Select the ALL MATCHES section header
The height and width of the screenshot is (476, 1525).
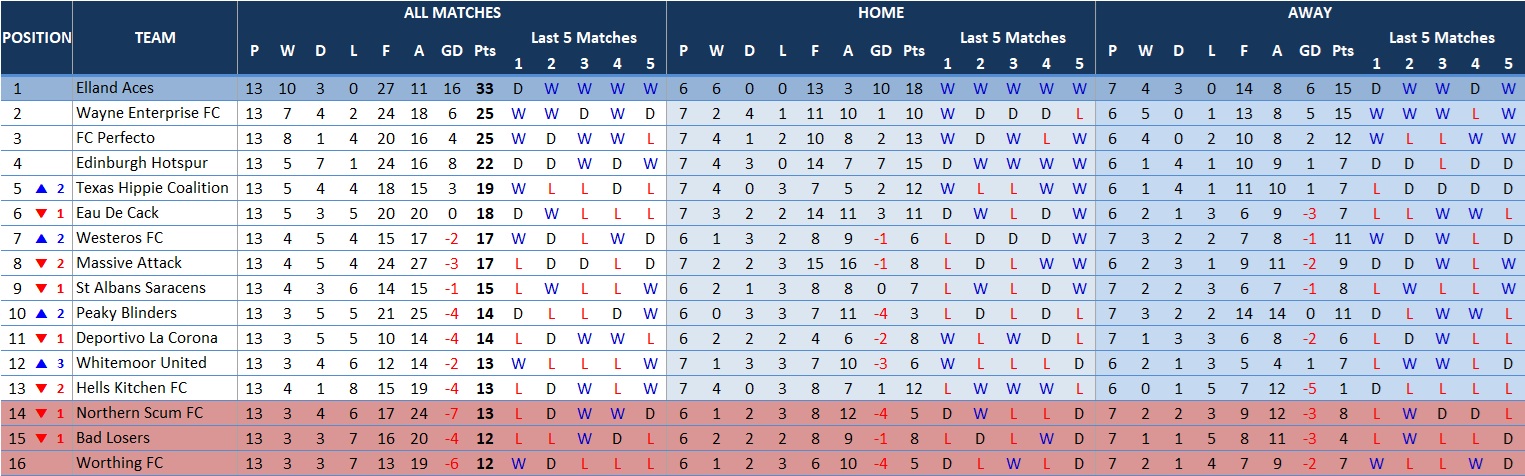coord(452,13)
